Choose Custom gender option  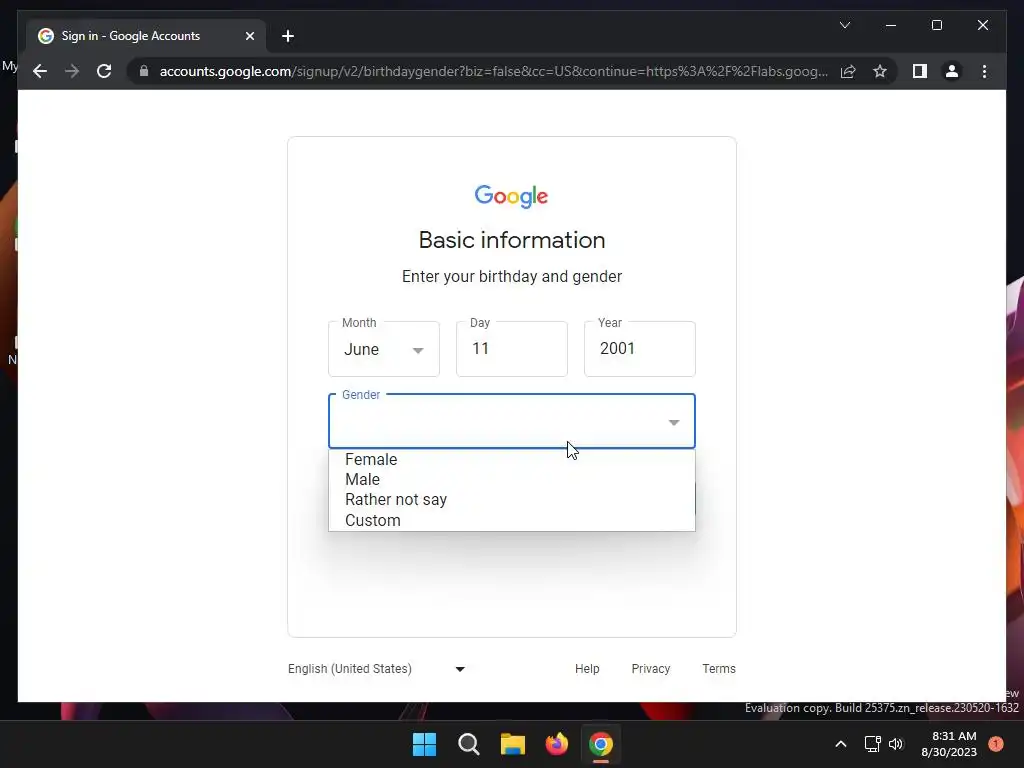click(512, 520)
